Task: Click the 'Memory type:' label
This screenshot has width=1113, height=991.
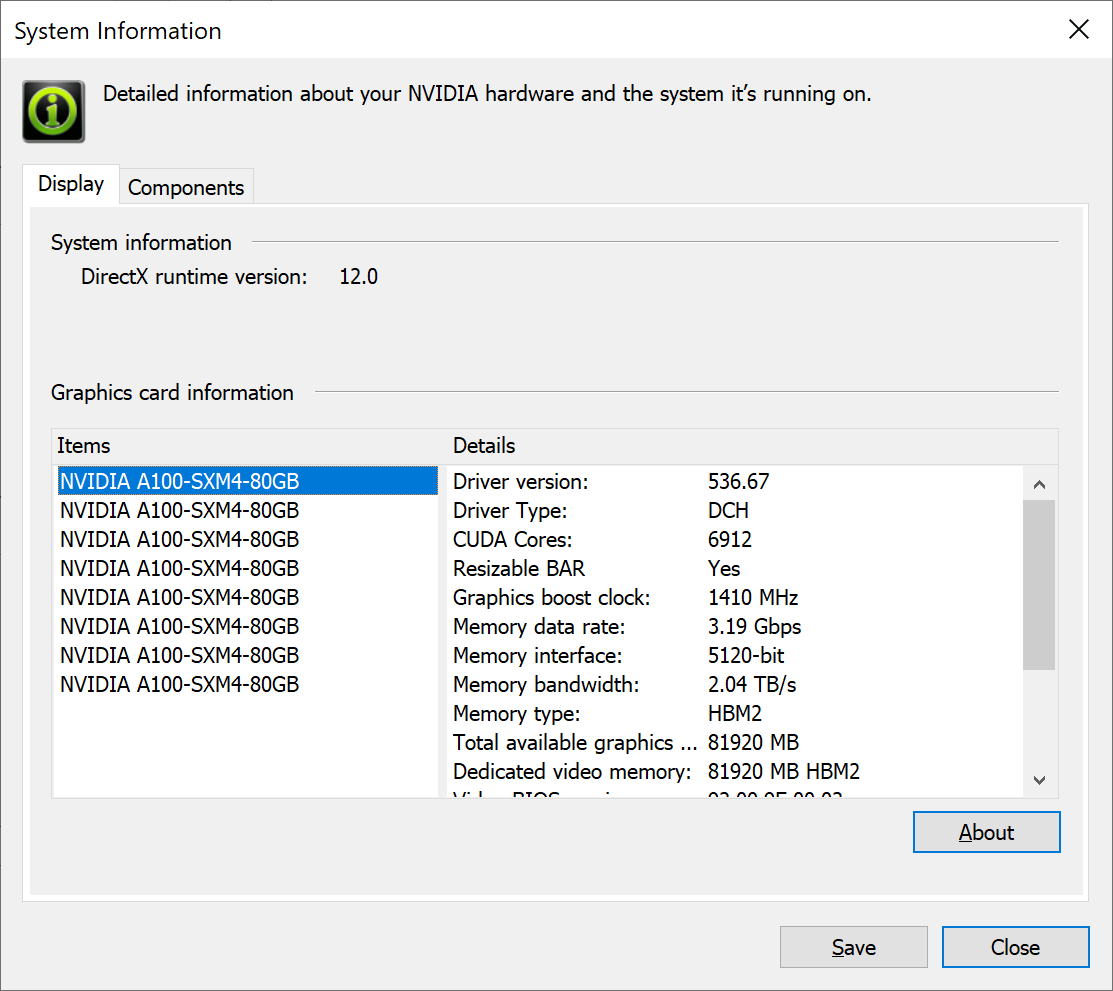Action: click(x=516, y=713)
